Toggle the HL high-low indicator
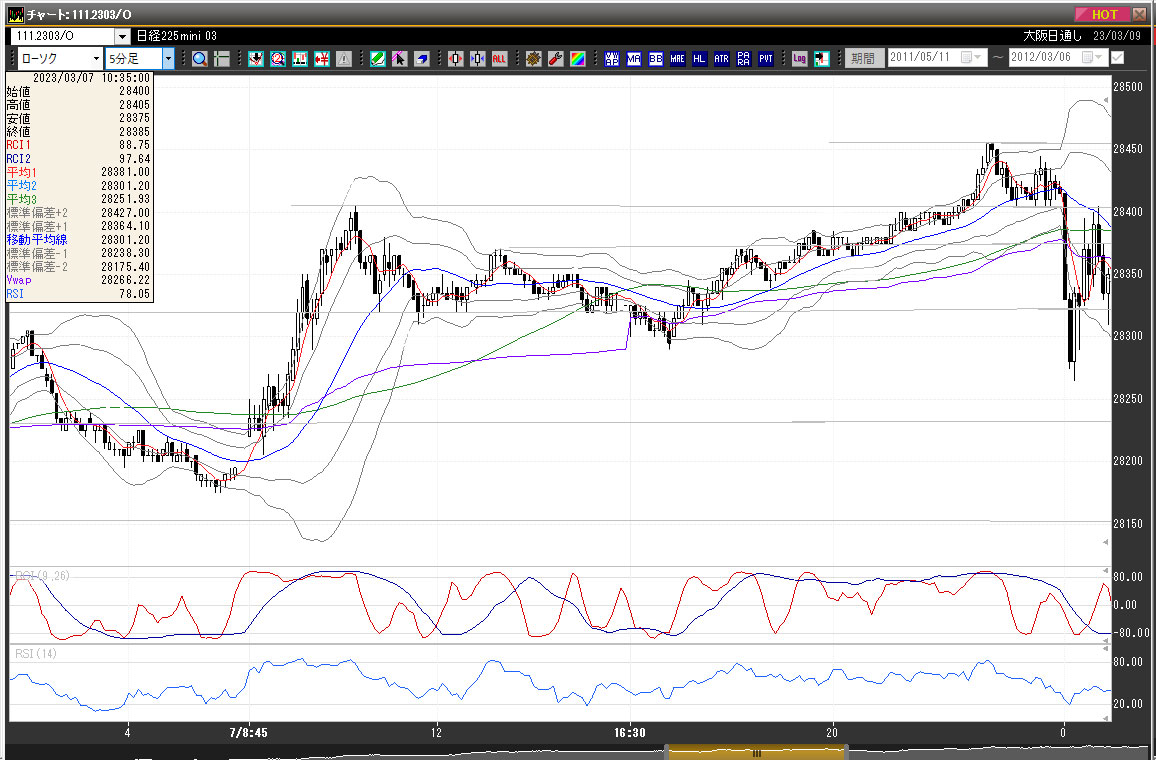The image size is (1156, 760). click(700, 59)
